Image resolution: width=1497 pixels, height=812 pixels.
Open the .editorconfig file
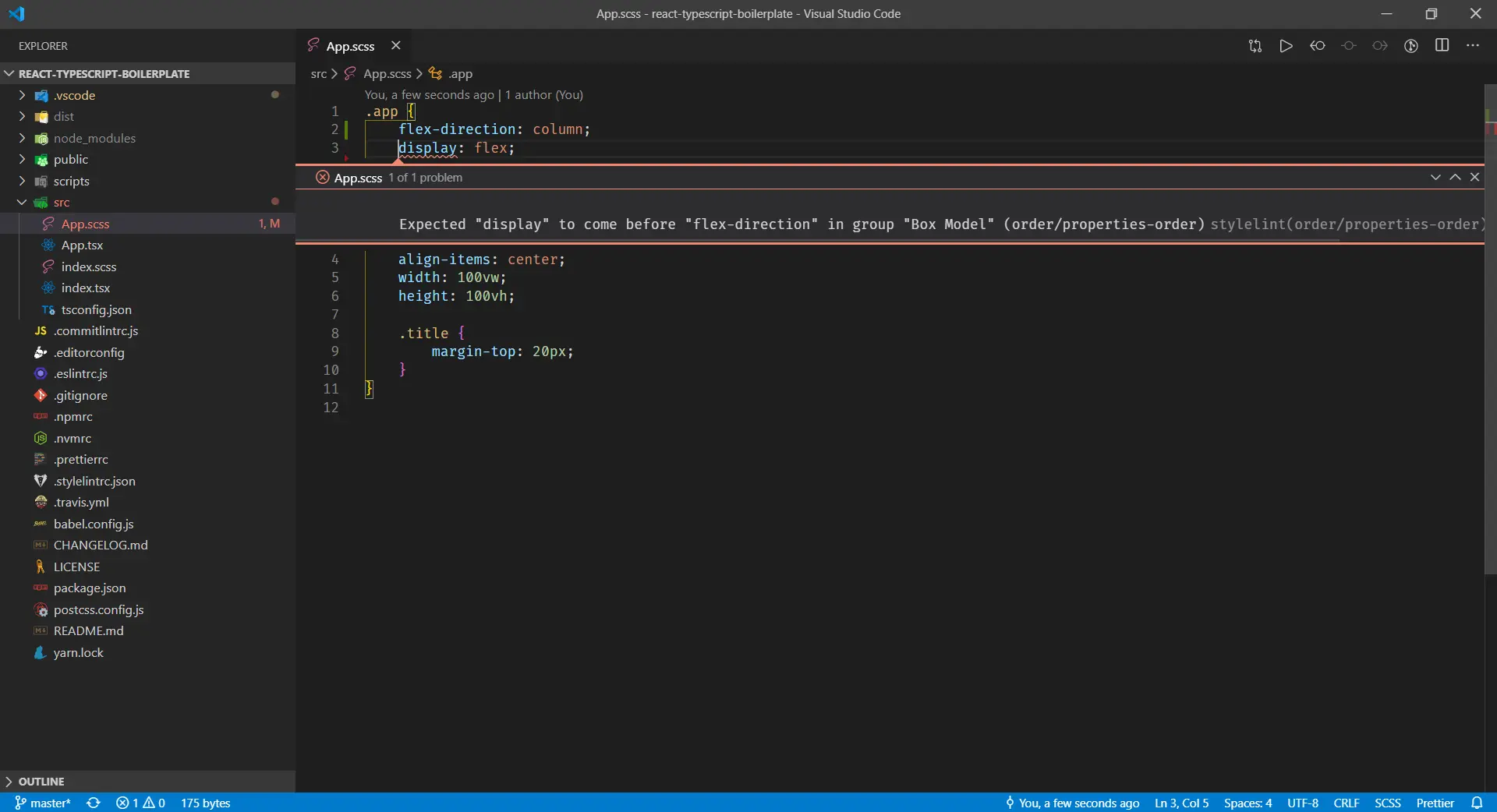coord(147,352)
